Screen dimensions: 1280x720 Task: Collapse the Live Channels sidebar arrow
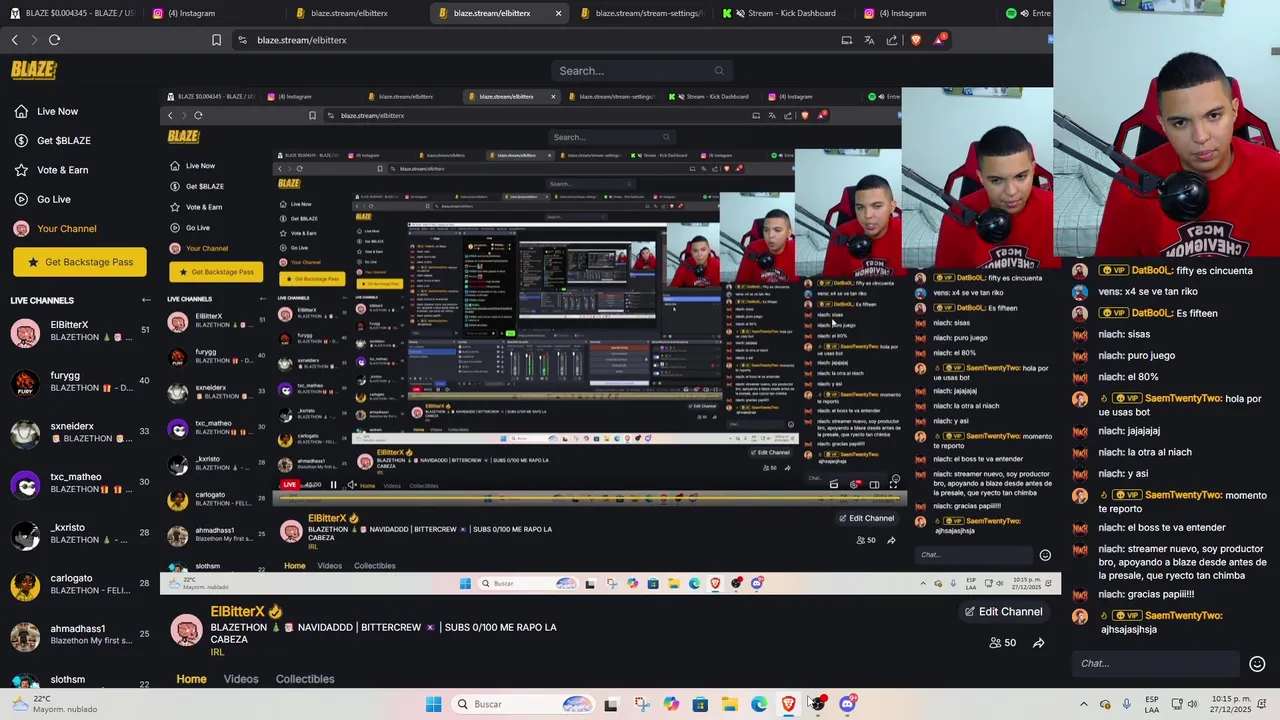pyautogui.click(x=146, y=300)
